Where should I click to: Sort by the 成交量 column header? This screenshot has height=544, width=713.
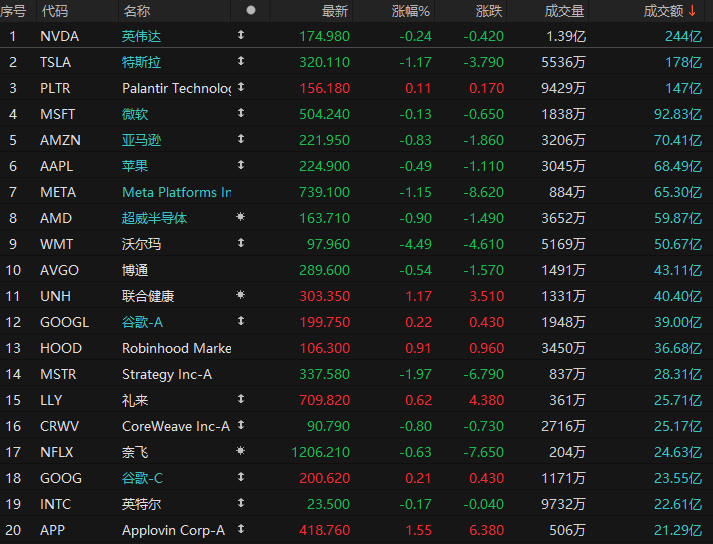[564, 11]
